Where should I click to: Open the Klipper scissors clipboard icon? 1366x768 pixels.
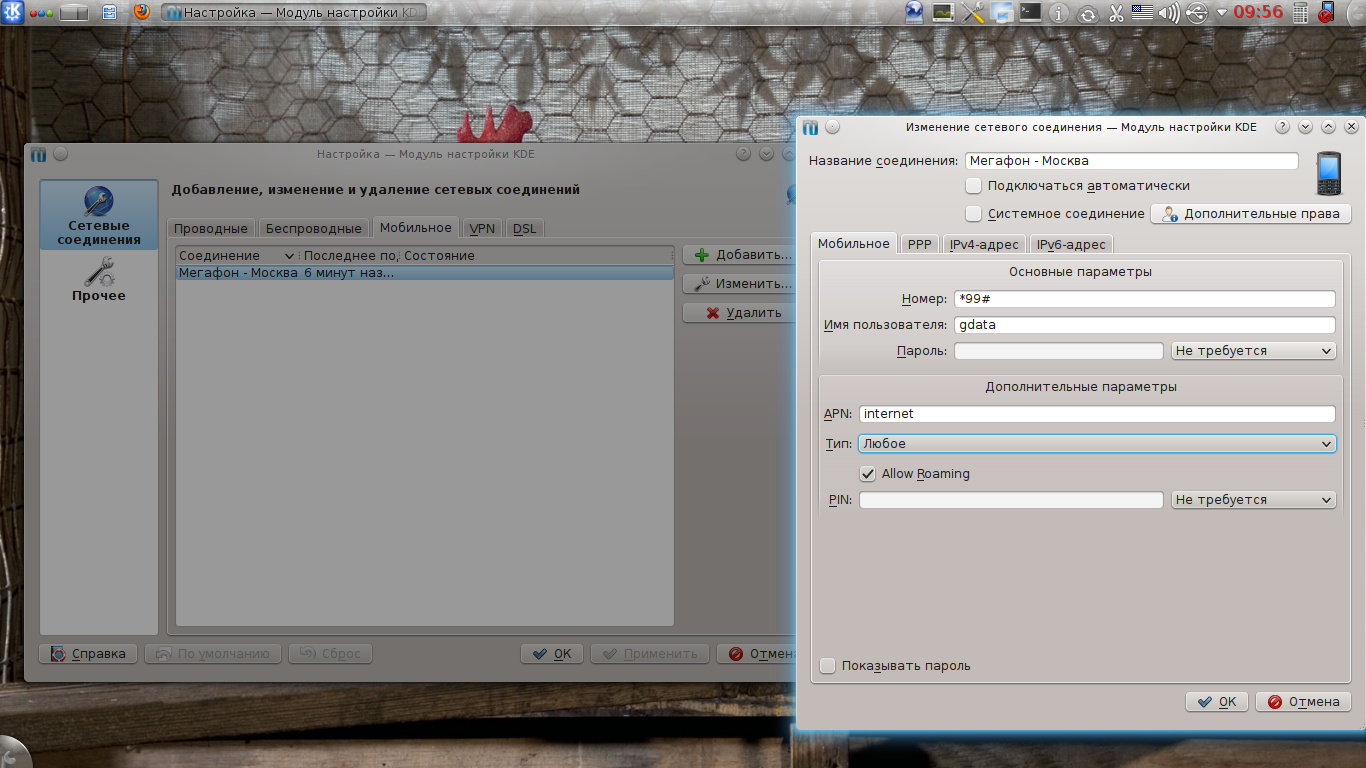[1116, 14]
